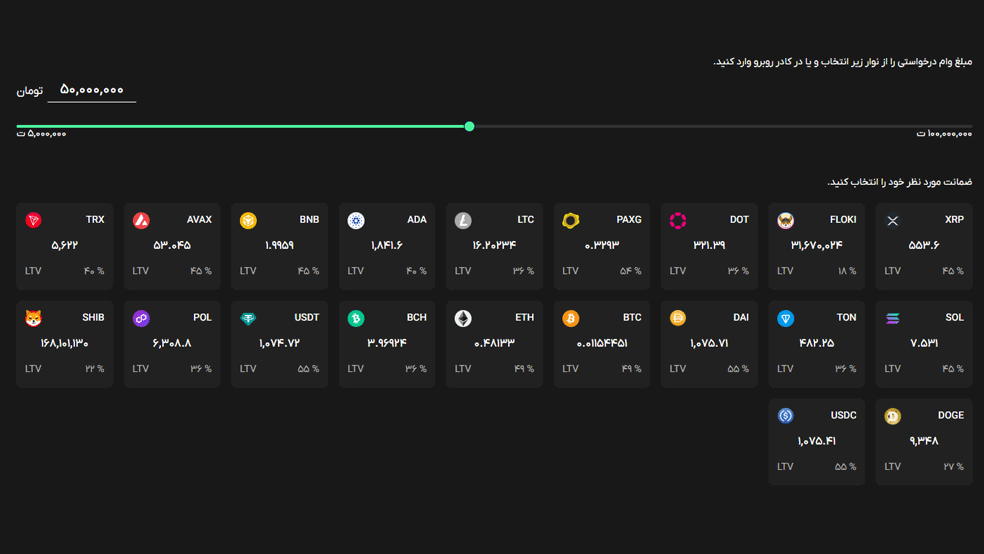This screenshot has height=554, width=984.
Task: Click the TRX Tron coin icon
Action: [33, 220]
